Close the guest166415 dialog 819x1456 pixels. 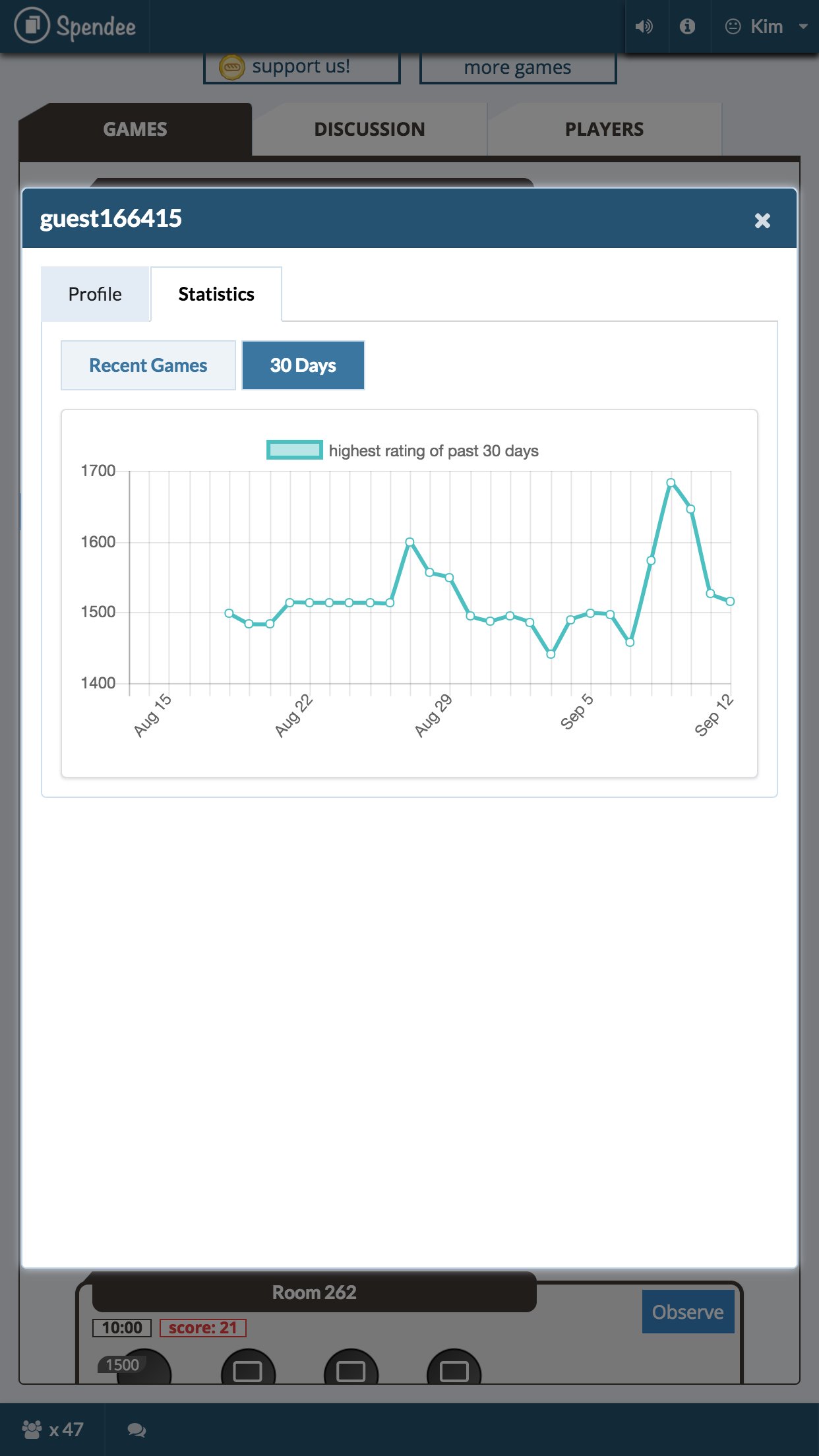(x=762, y=220)
